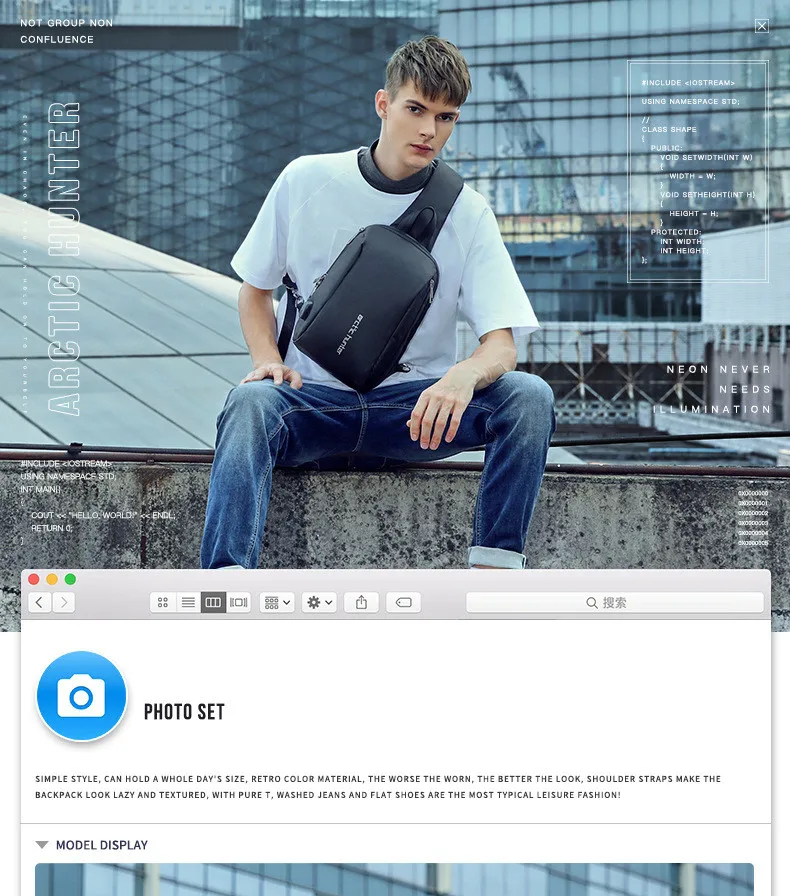
Task: Click the yellow minimize window button
Action: point(52,579)
